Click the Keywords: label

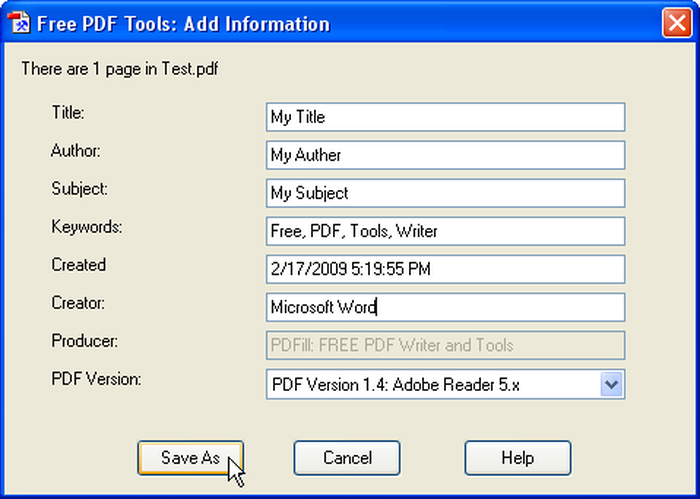(x=87, y=227)
